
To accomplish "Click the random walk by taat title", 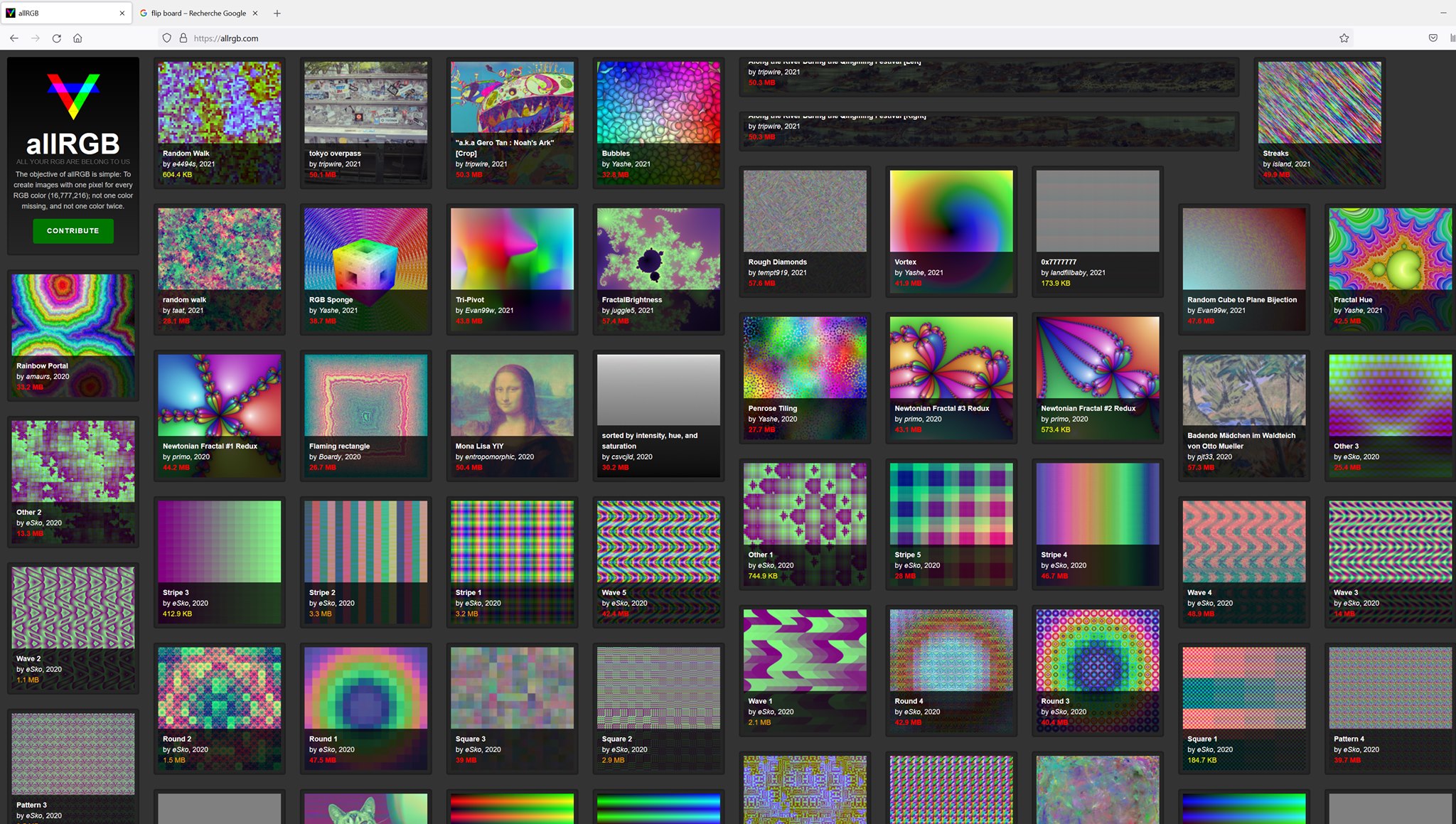I will click(x=184, y=300).
